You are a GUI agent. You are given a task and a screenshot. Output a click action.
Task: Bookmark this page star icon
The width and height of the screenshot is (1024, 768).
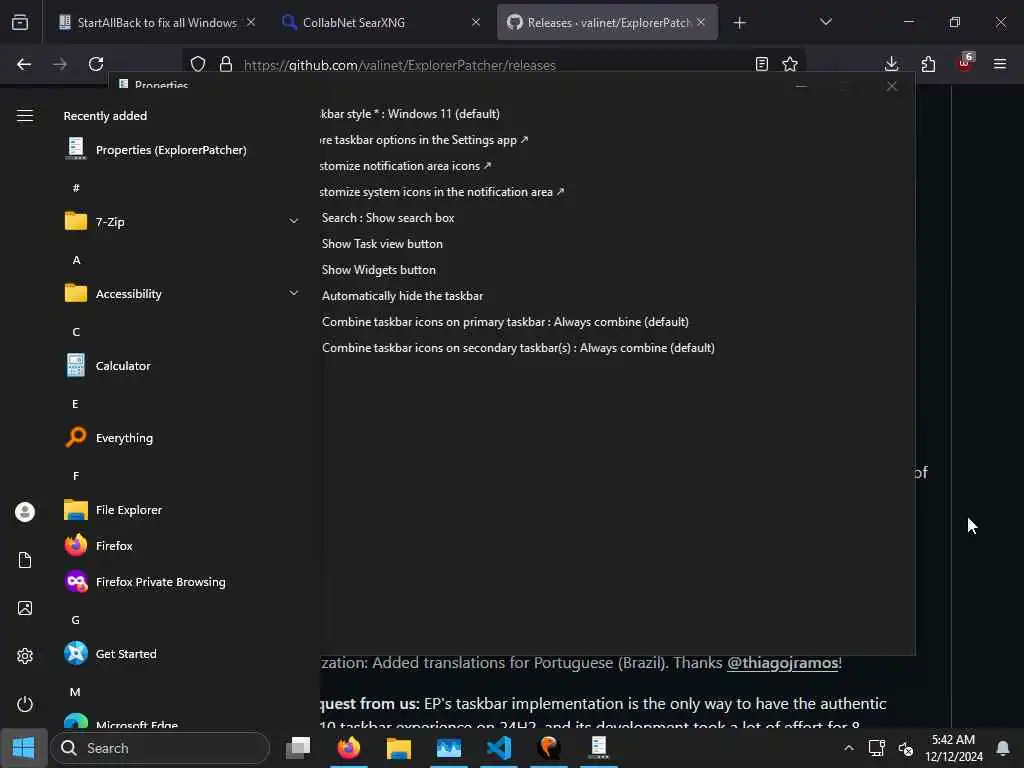click(x=790, y=64)
